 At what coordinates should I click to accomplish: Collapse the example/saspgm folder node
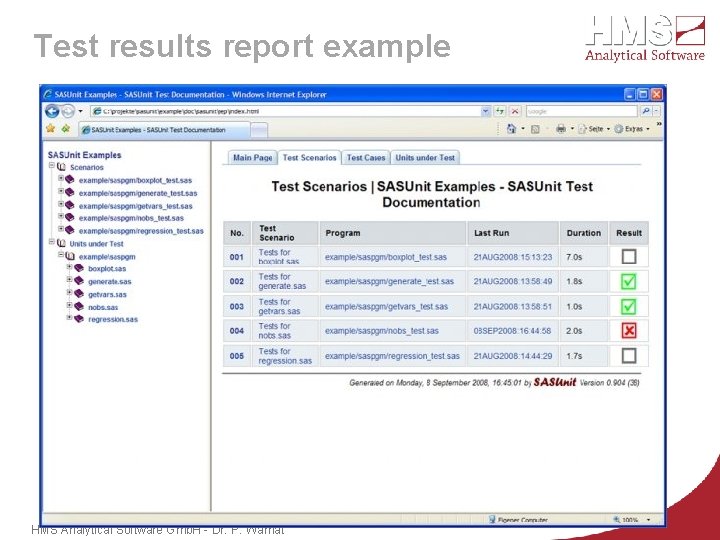pos(61,254)
